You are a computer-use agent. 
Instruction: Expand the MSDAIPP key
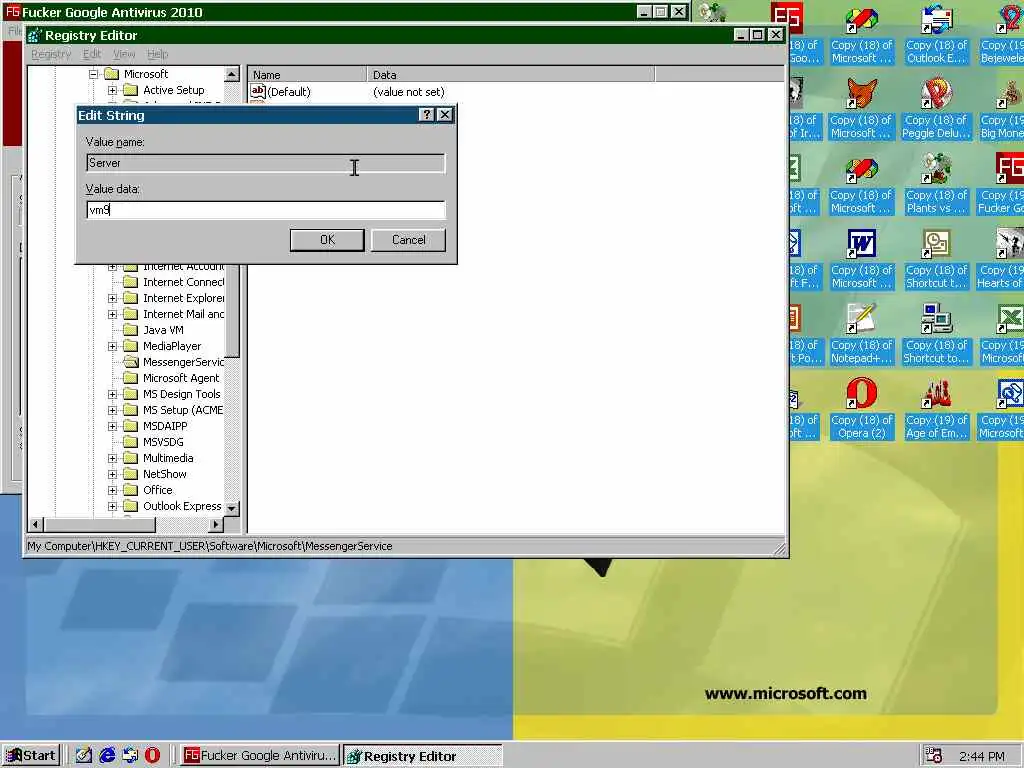point(112,426)
